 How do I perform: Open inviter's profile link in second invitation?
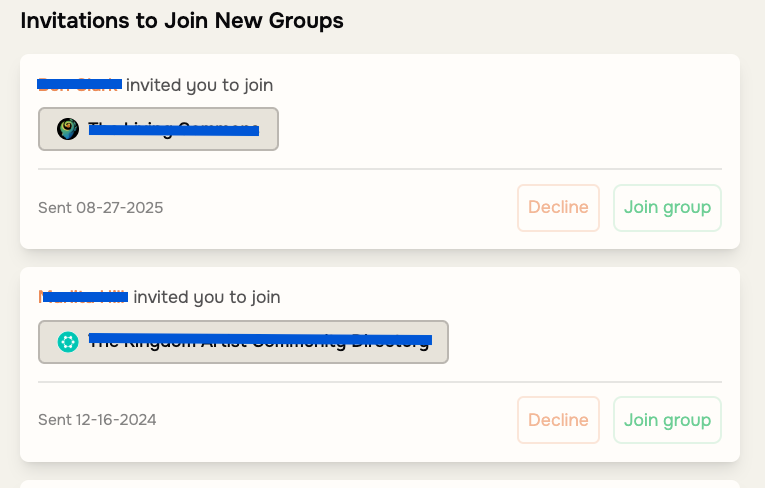(83, 297)
